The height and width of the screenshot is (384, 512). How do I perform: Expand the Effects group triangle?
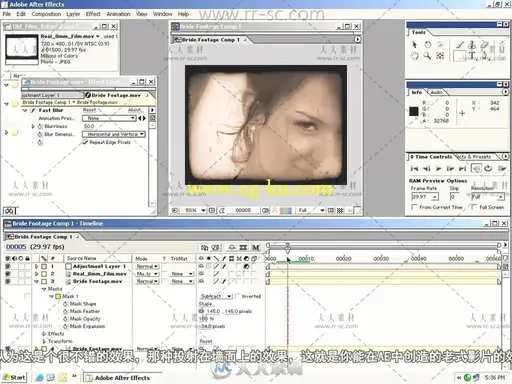pos(44,334)
